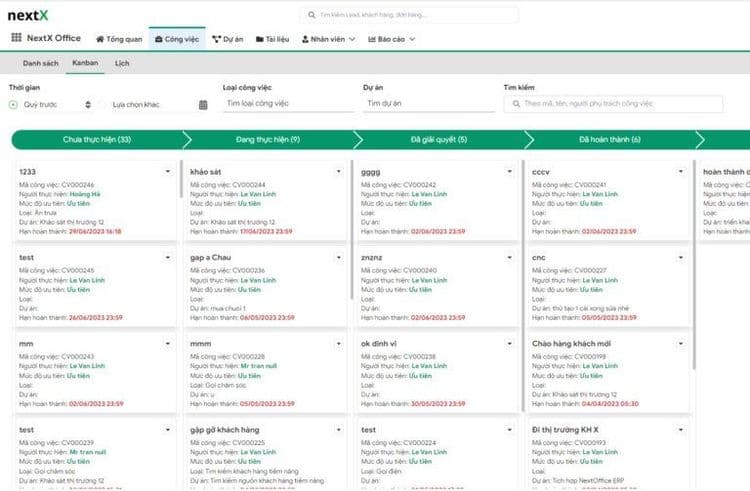The width and height of the screenshot is (750, 491).
Task: Click the Tìm loại công việc field
Action: point(289,103)
